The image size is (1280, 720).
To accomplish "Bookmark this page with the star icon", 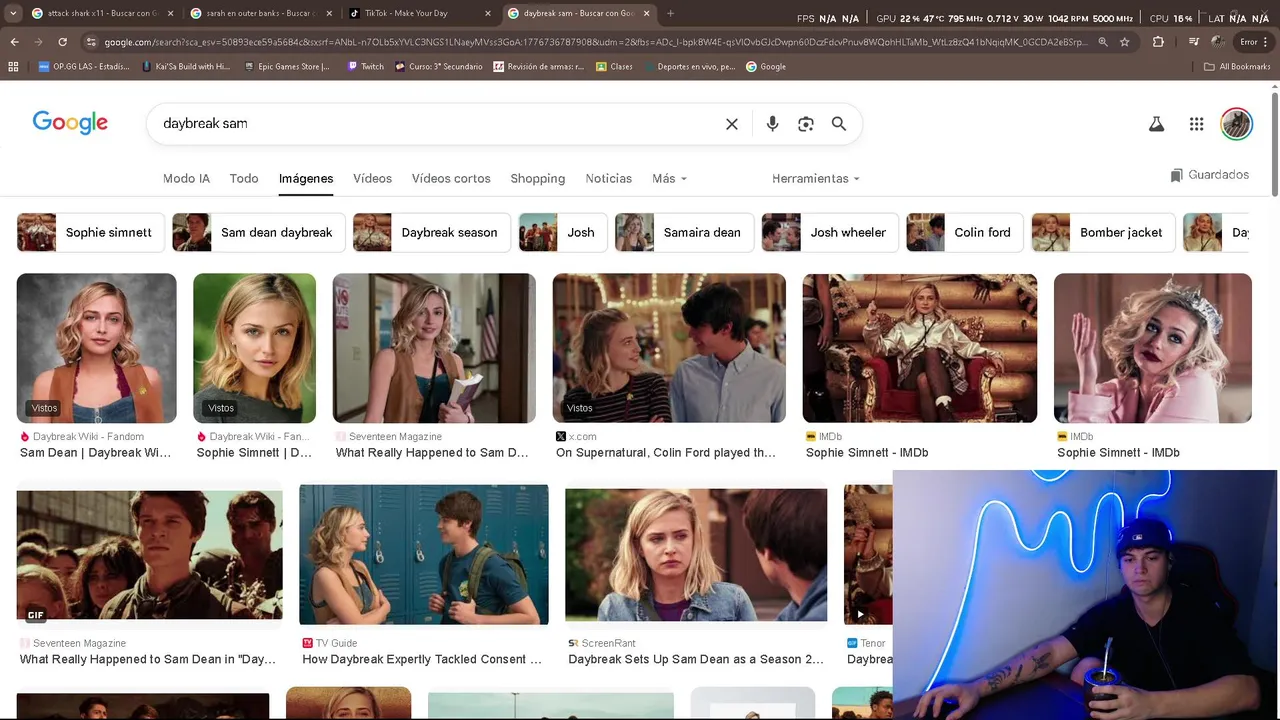I will (x=1125, y=42).
